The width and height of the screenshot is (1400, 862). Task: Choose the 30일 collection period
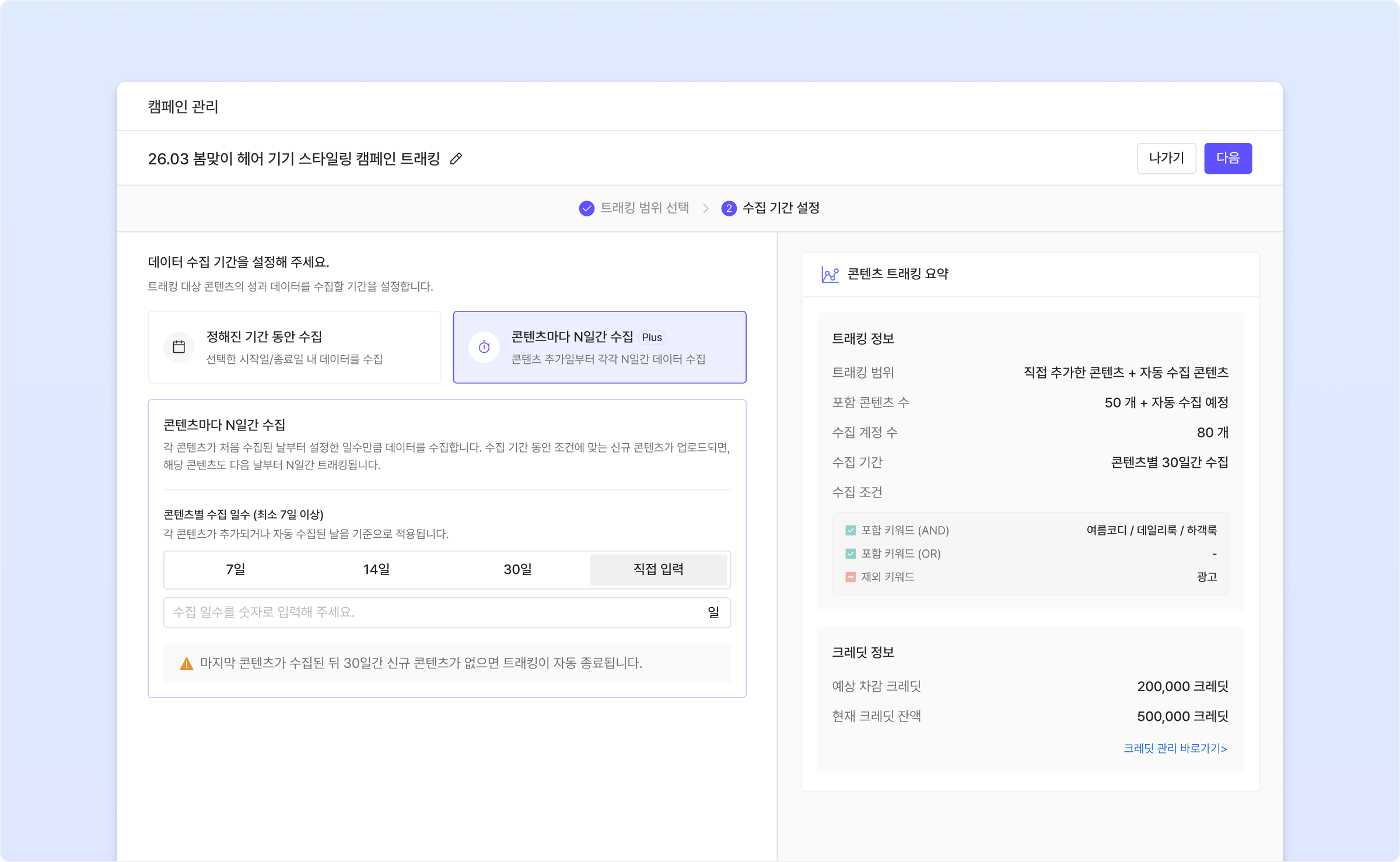pyautogui.click(x=518, y=570)
